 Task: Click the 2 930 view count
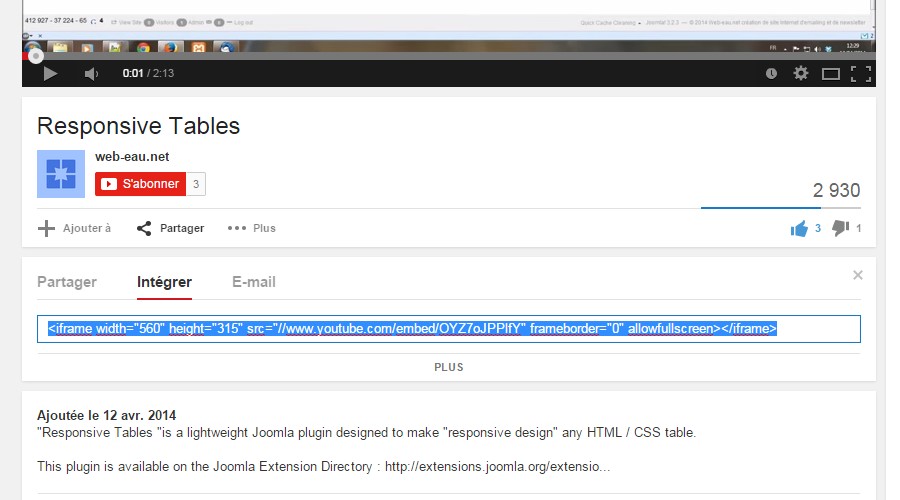836,190
